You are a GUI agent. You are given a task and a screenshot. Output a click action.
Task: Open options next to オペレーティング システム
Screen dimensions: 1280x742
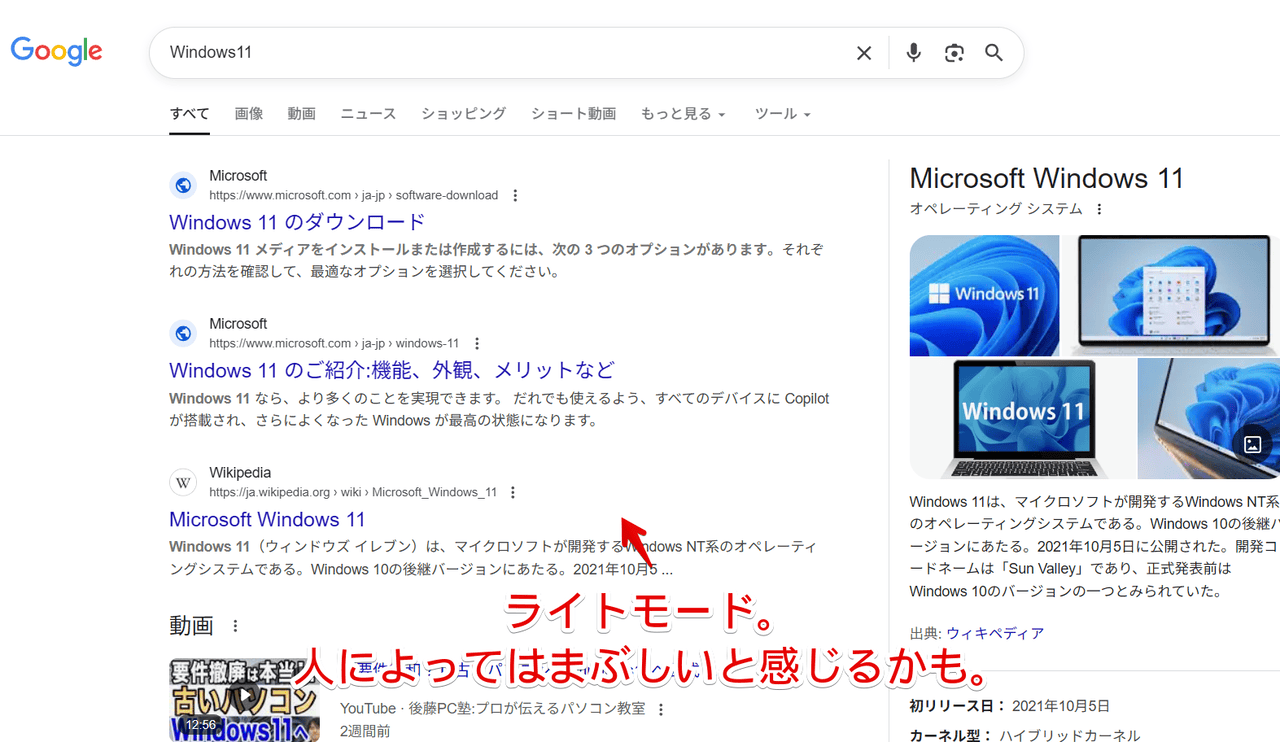point(1099,209)
